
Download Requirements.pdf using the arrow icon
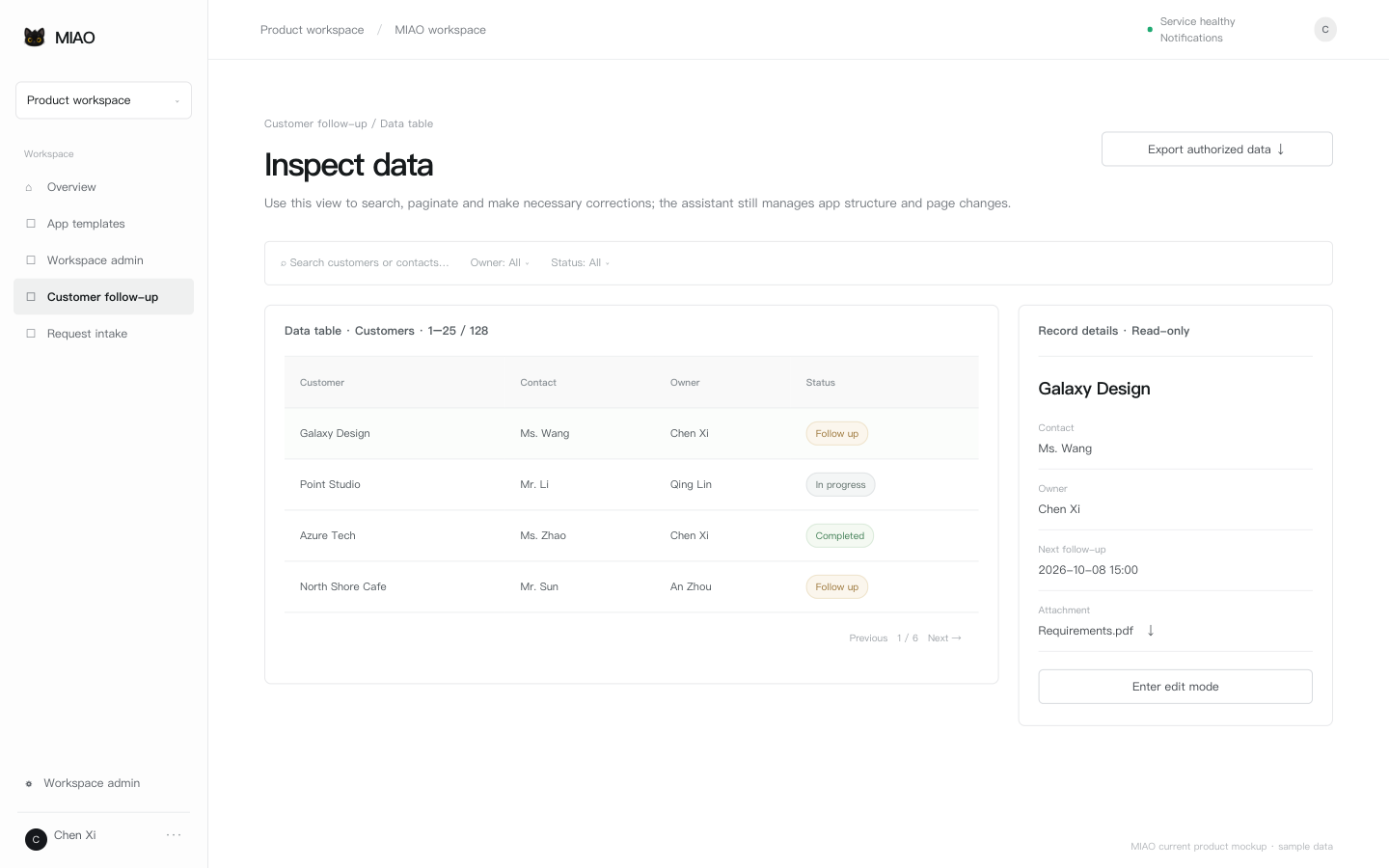(x=1151, y=631)
